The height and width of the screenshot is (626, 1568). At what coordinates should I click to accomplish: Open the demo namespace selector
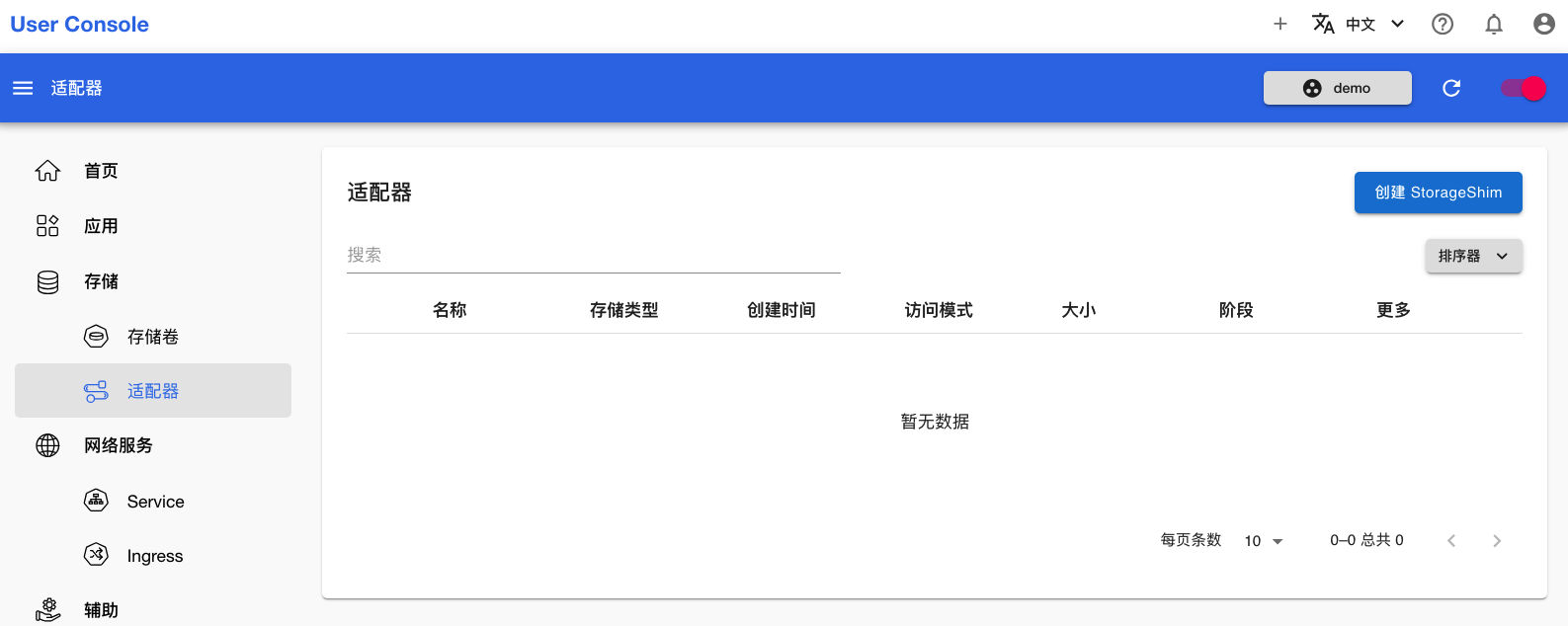click(x=1338, y=88)
